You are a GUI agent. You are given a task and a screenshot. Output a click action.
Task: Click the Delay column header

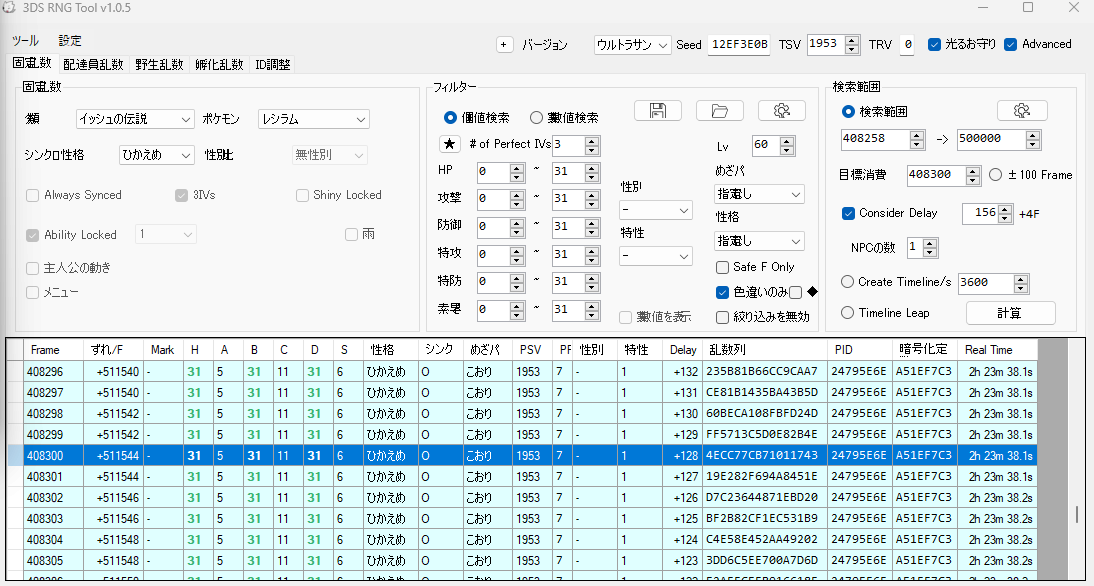point(683,350)
